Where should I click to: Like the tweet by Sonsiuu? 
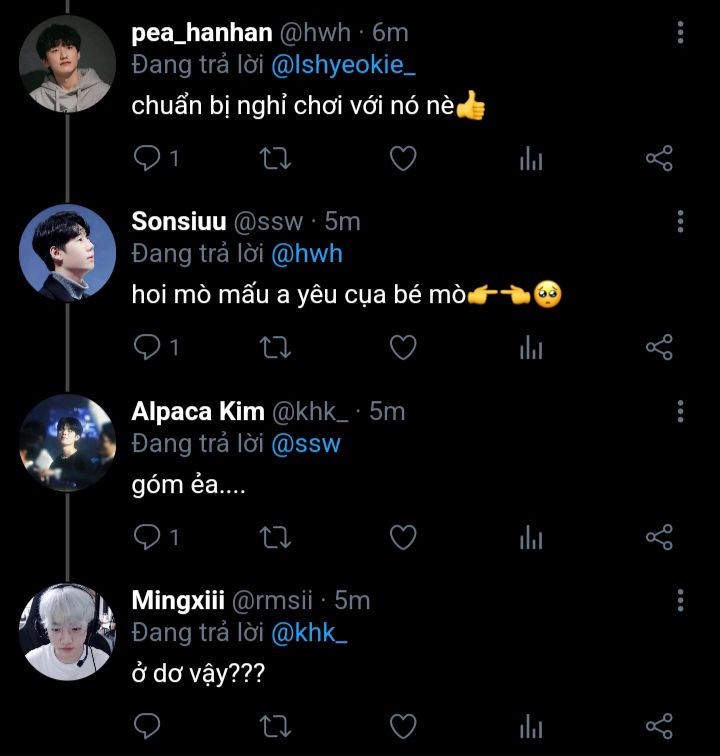click(x=402, y=347)
